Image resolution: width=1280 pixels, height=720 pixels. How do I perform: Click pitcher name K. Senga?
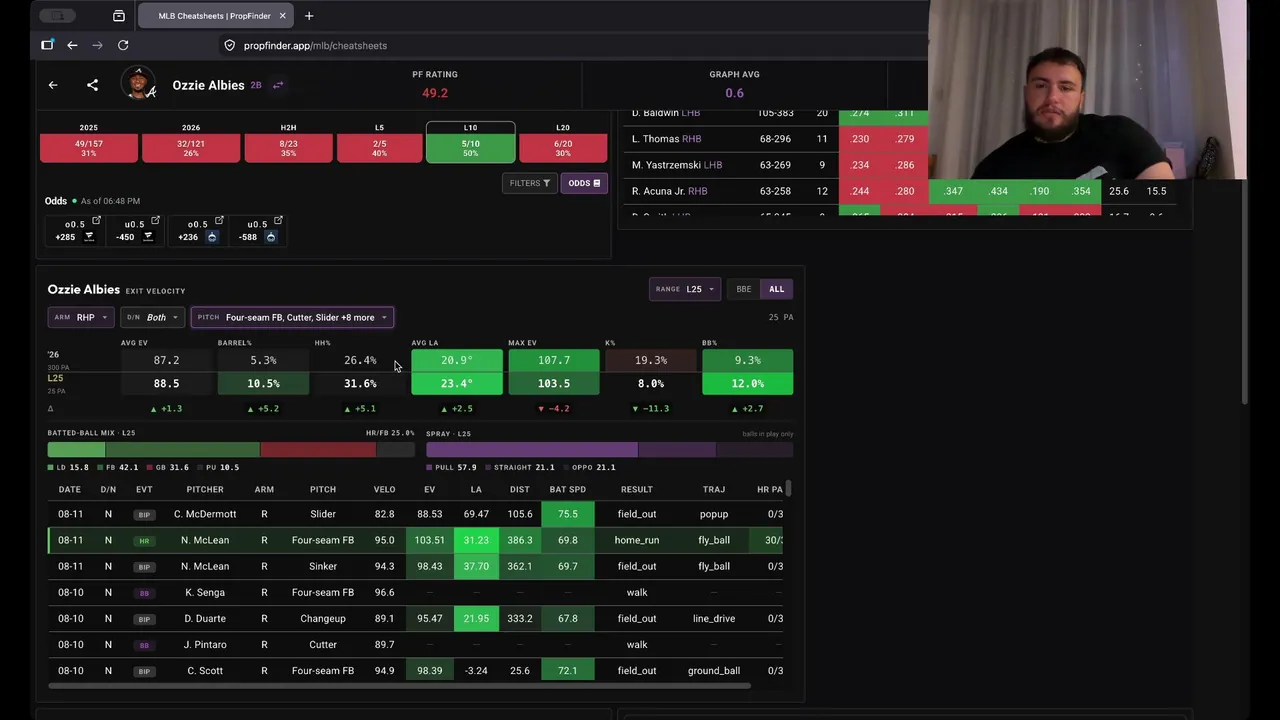[205, 592]
